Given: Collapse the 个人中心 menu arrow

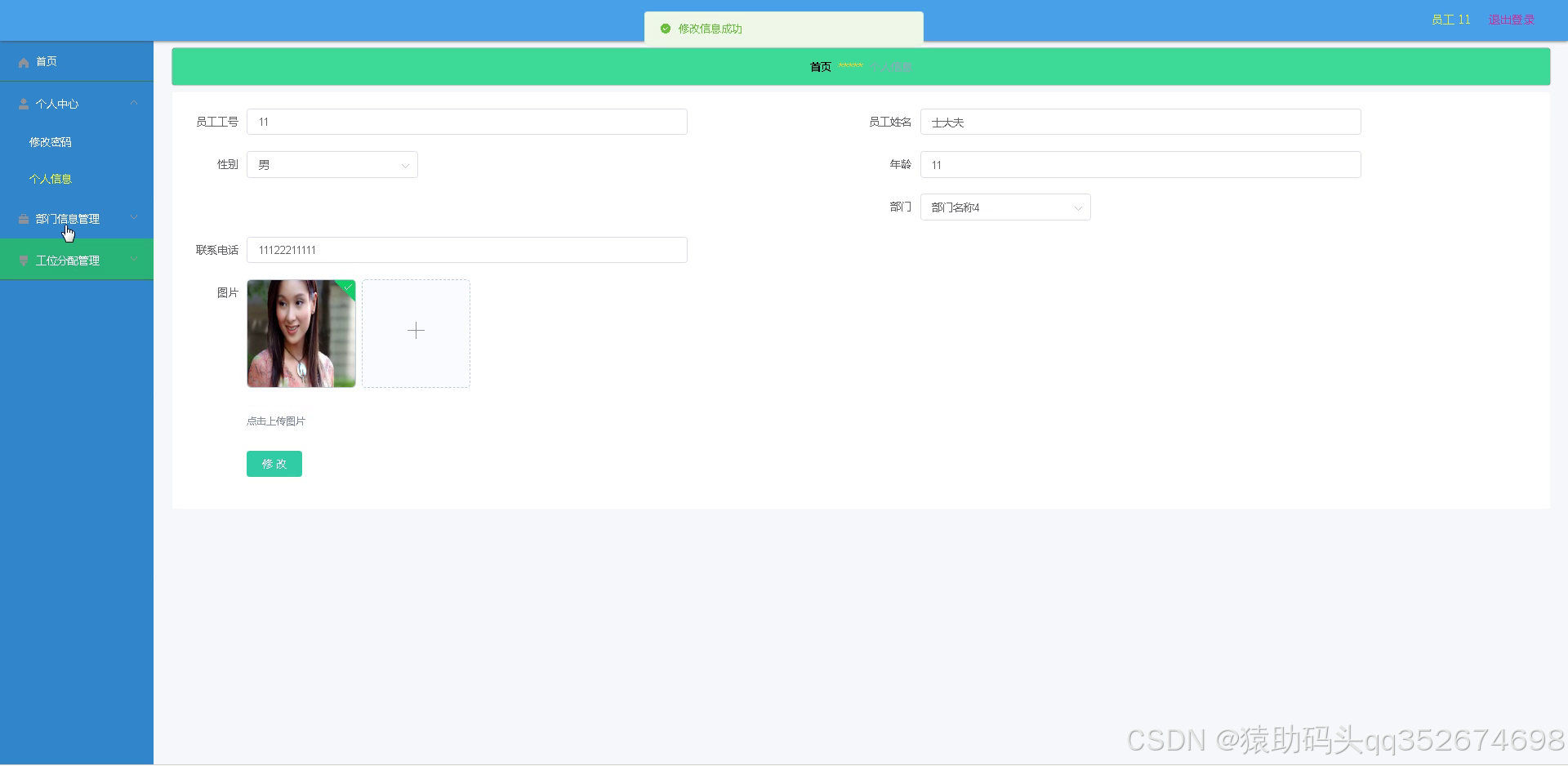Looking at the screenshot, I should [x=134, y=104].
